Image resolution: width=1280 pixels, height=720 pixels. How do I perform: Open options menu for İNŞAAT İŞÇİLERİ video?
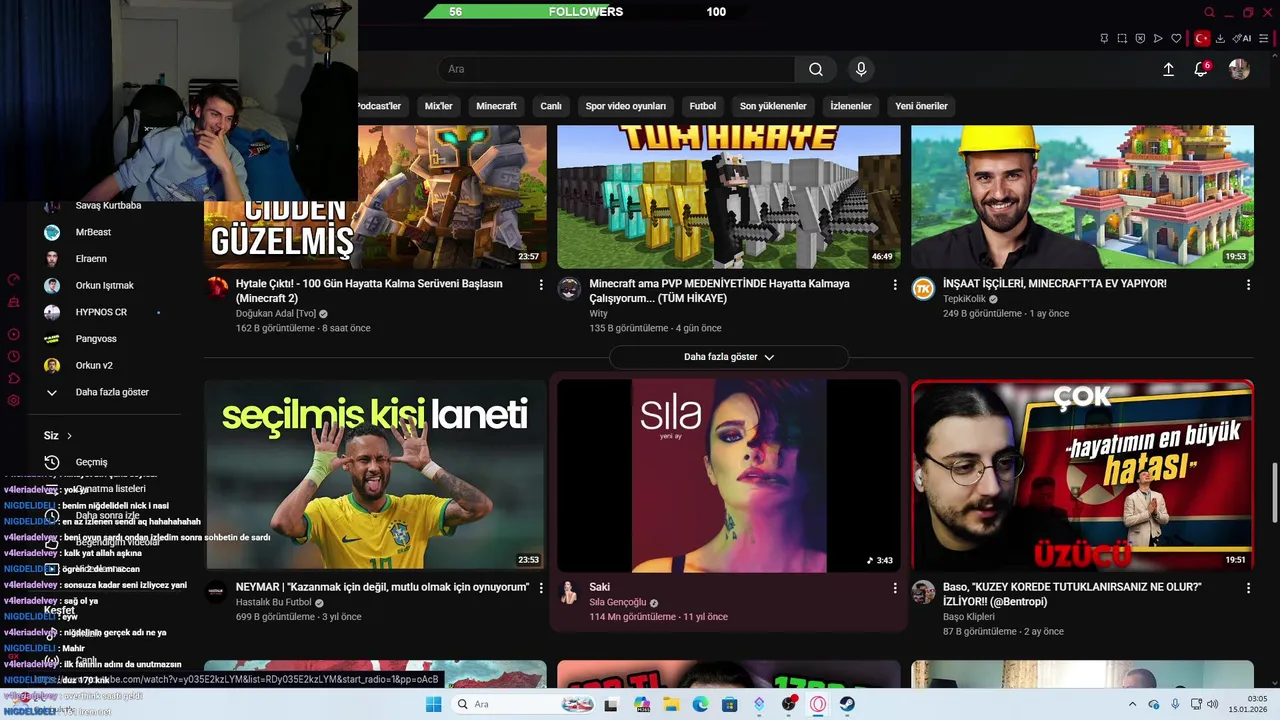point(1248,285)
